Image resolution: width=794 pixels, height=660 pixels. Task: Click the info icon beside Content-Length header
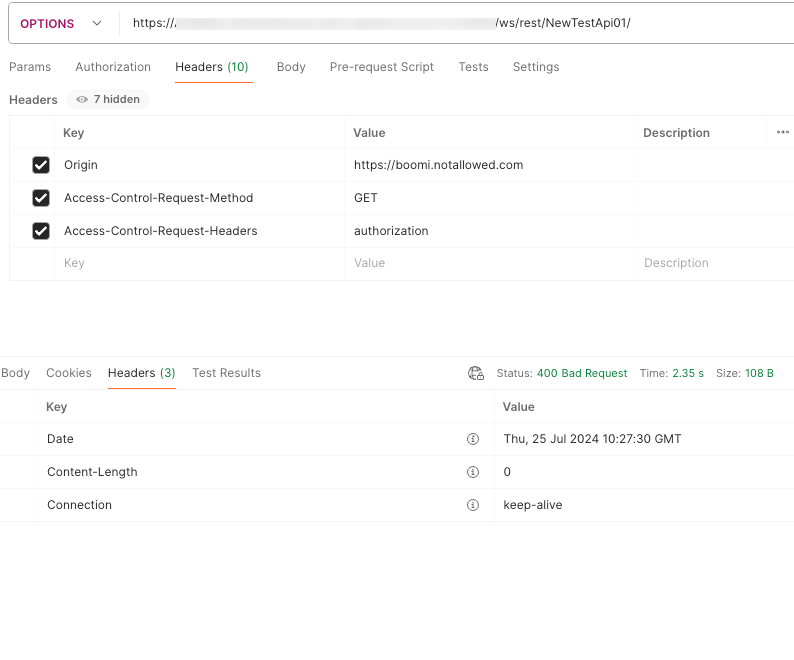tap(473, 472)
